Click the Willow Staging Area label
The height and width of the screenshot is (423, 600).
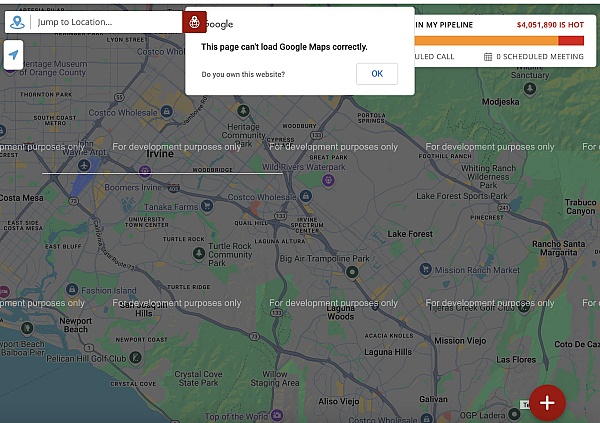[x=275, y=378]
